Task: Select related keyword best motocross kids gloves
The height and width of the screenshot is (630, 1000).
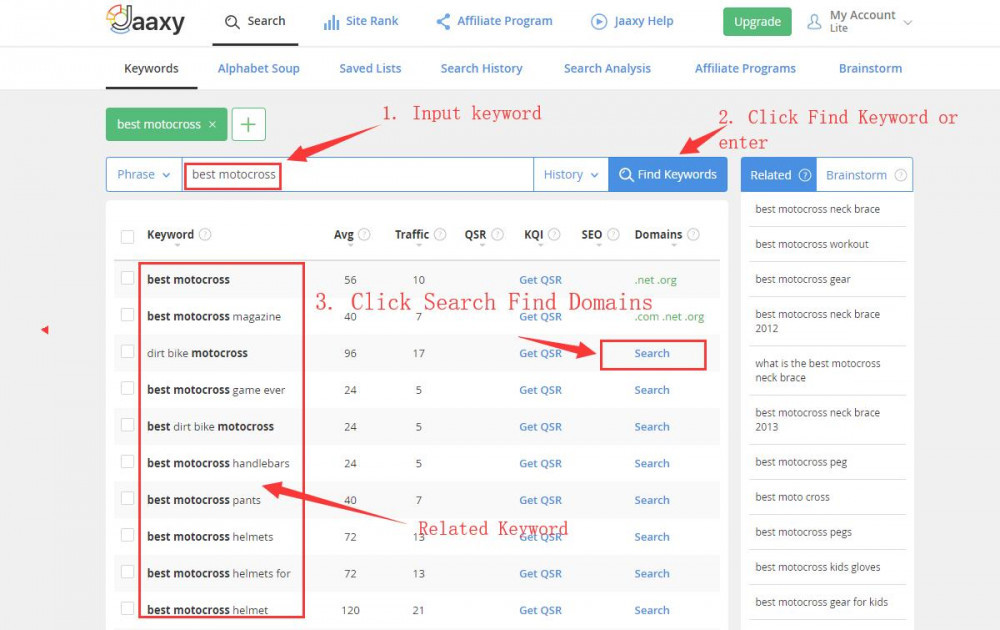Action: (818, 568)
